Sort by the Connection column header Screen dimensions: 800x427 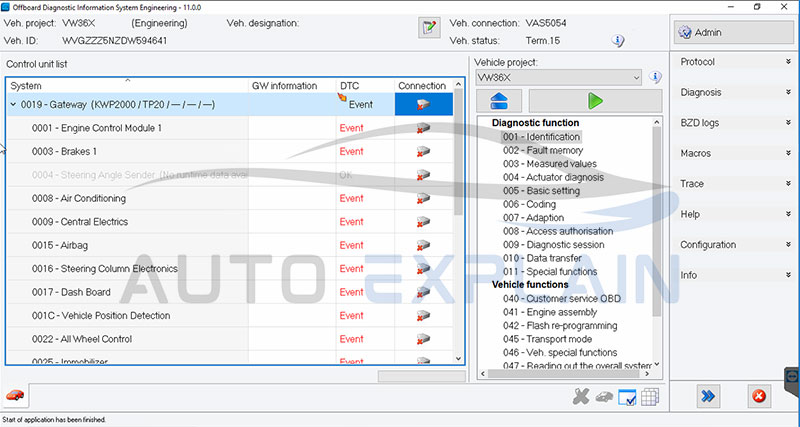point(423,86)
